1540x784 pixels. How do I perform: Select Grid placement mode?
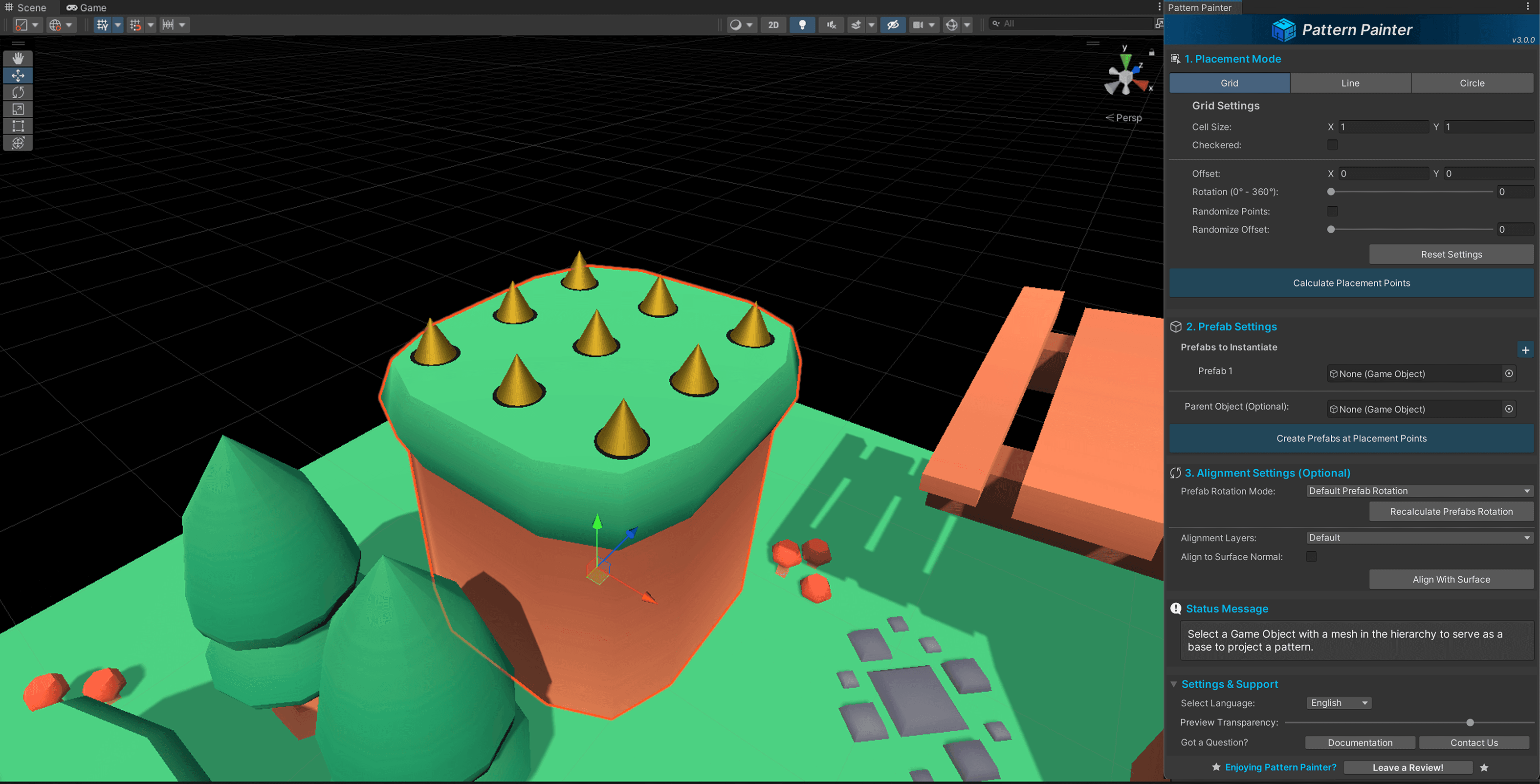tap(1229, 83)
